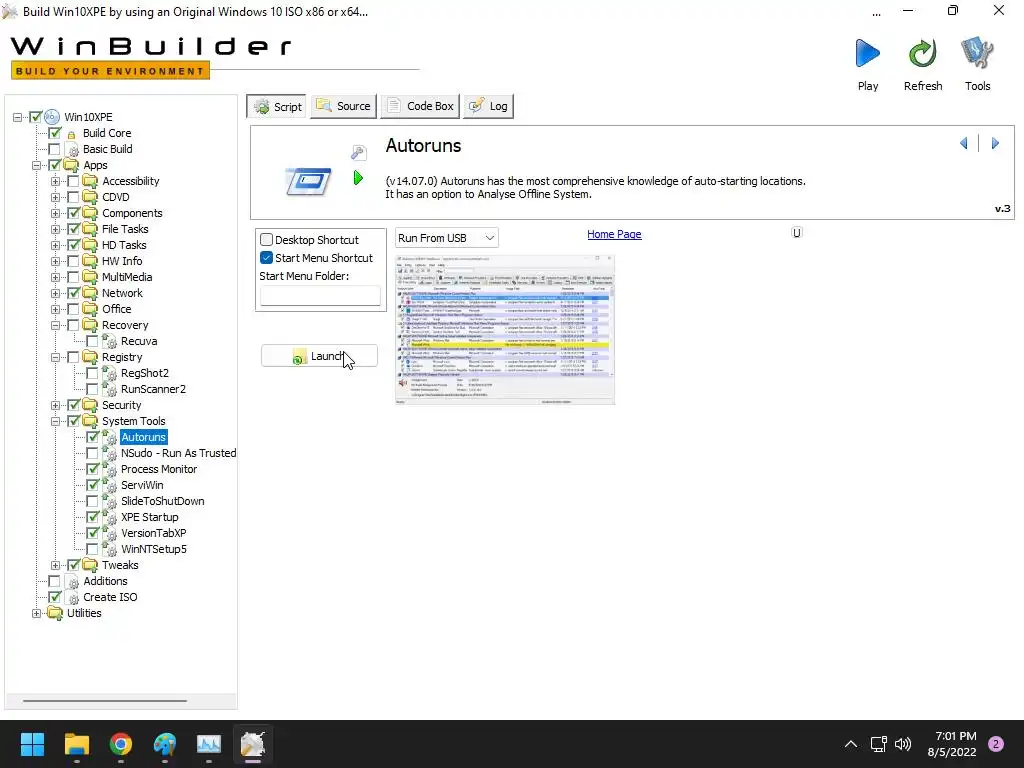Click the Start Menu Folder input field
This screenshot has width=1024, height=768.
click(x=320, y=296)
